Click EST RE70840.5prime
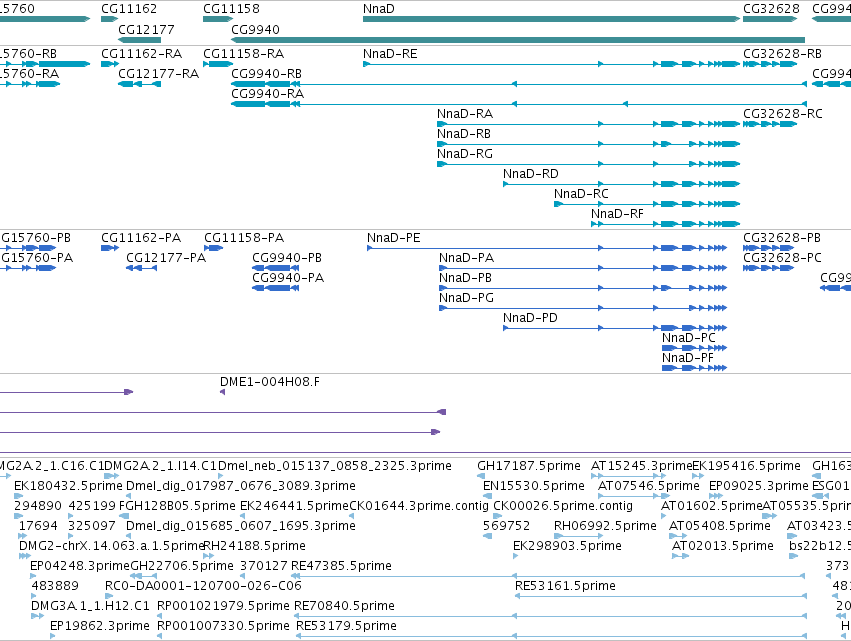 pyautogui.click(x=550, y=616)
